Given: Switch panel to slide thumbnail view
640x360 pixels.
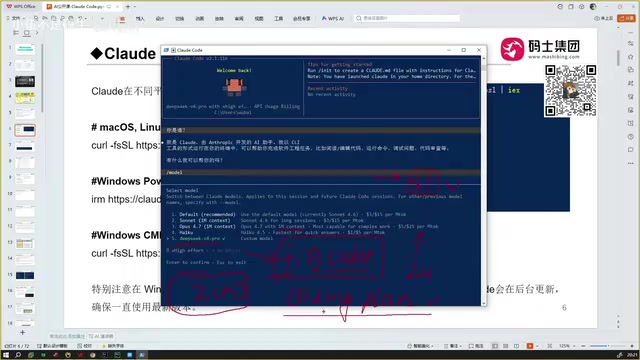Looking at the screenshot, I should point(27,33).
